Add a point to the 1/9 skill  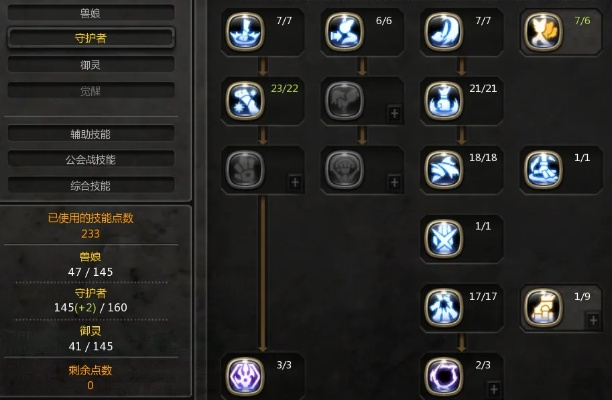593,320
